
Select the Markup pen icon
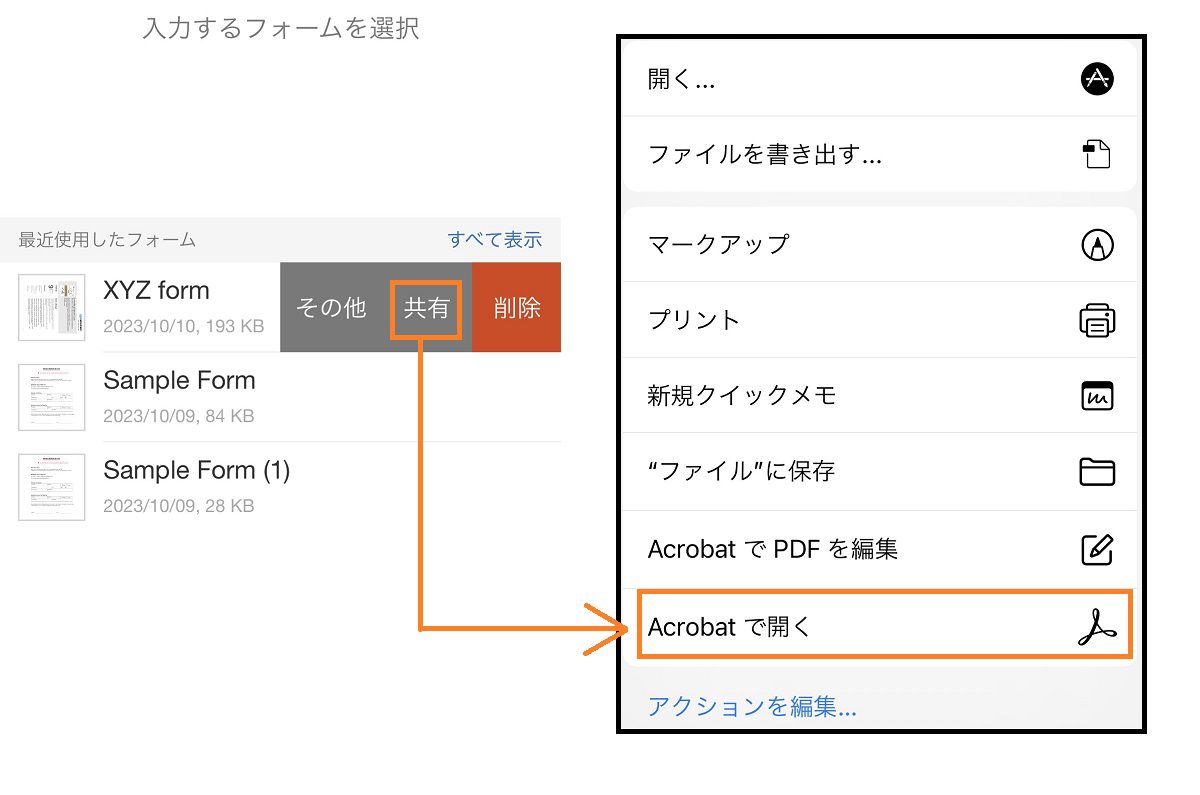(1097, 243)
